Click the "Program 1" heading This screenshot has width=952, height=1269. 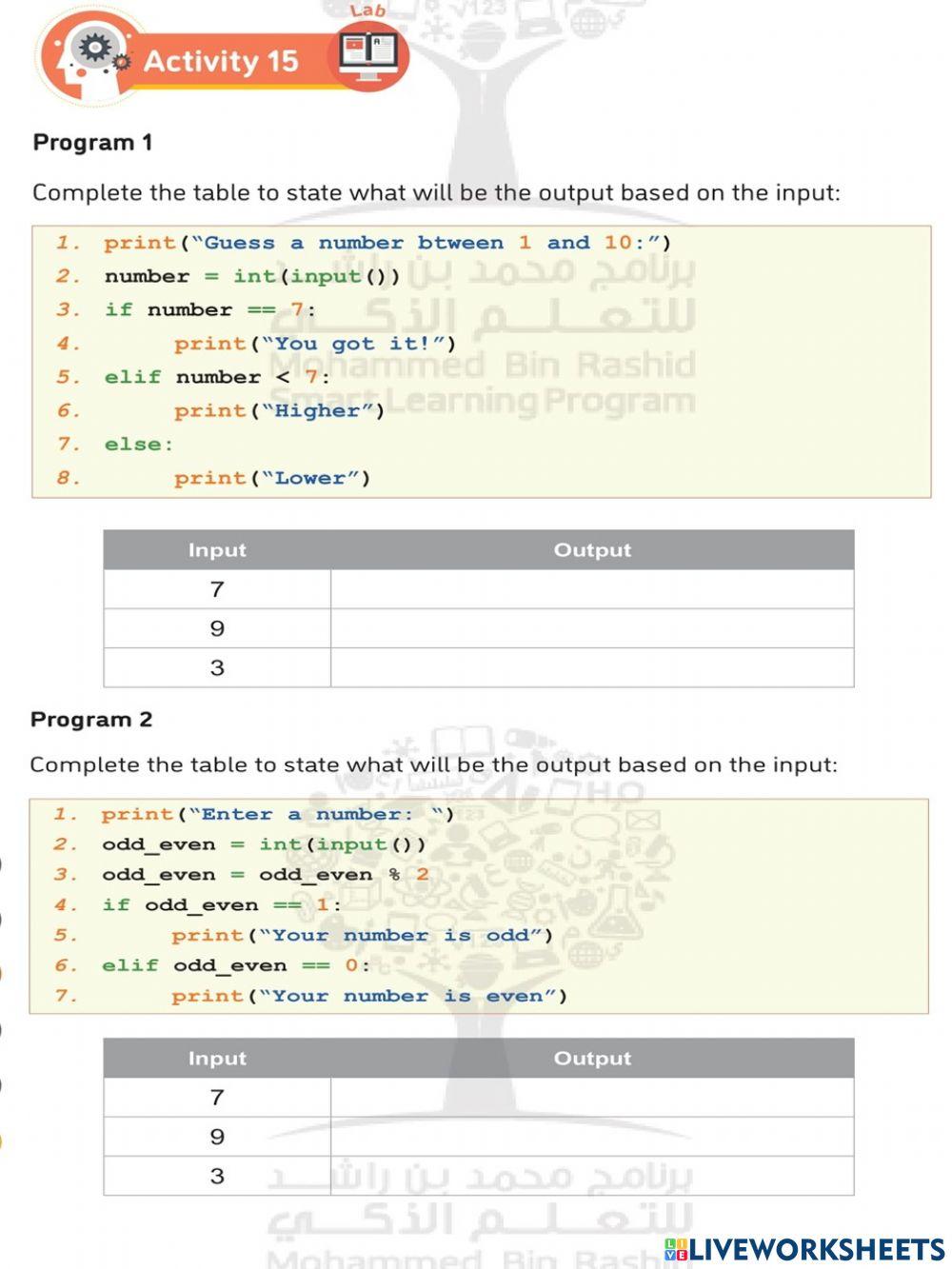[92, 143]
